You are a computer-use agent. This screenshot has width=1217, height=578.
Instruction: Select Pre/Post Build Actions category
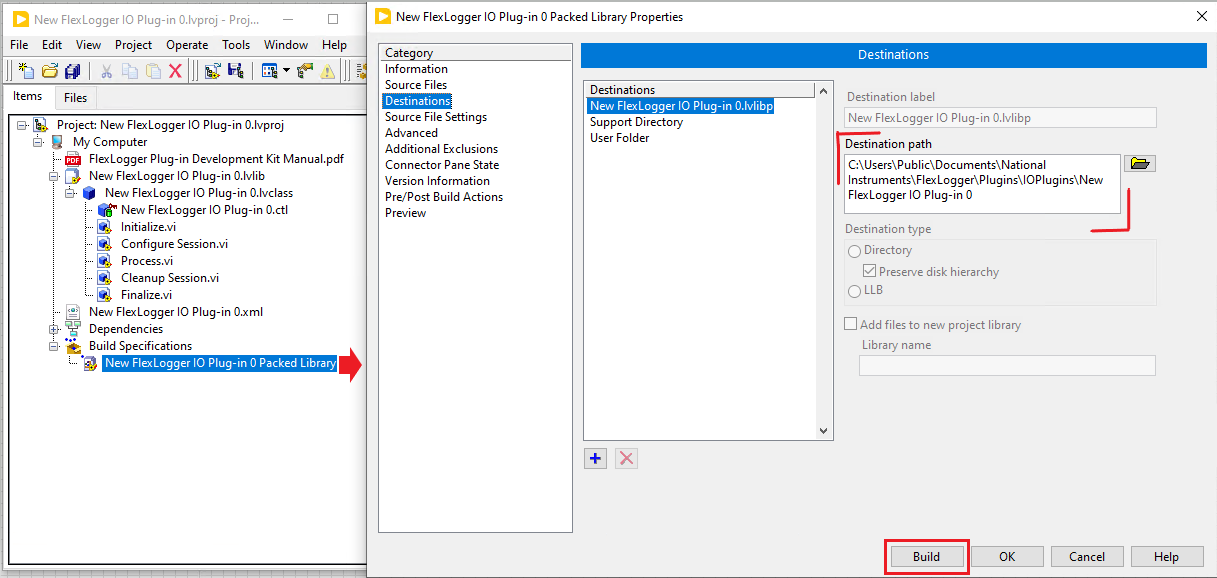pyautogui.click(x=444, y=197)
